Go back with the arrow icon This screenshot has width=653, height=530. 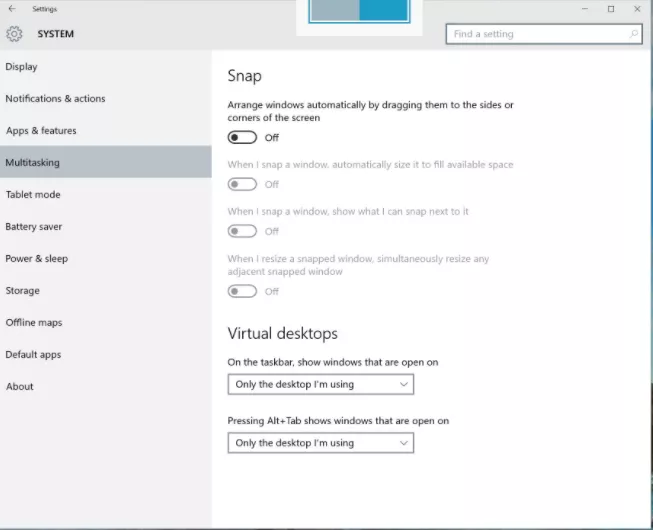point(12,9)
